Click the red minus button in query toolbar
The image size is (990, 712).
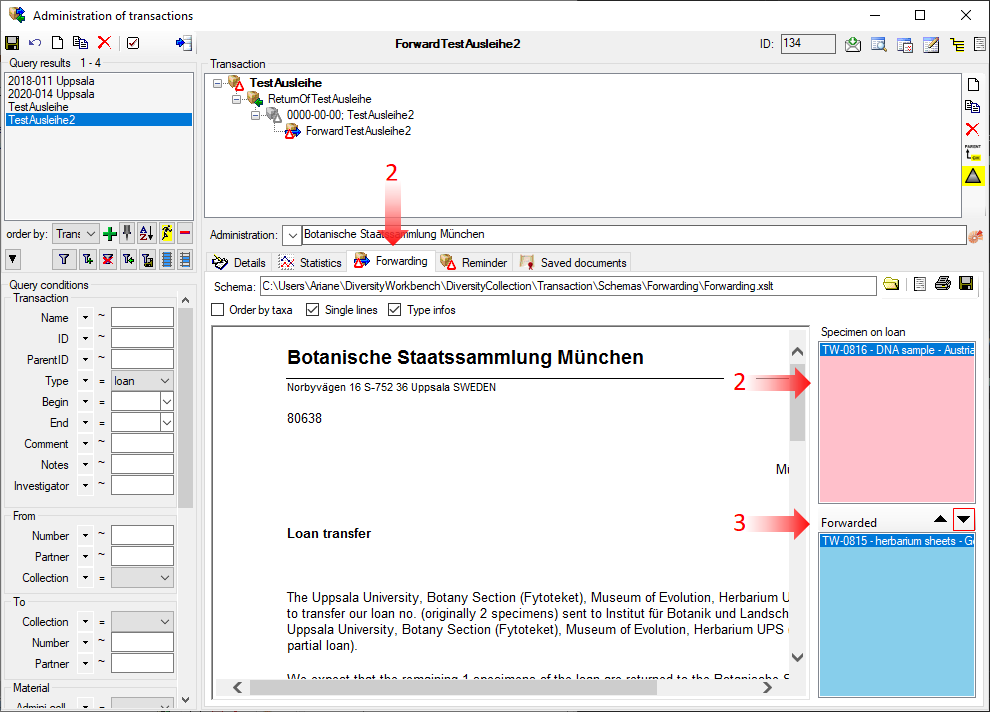point(185,234)
